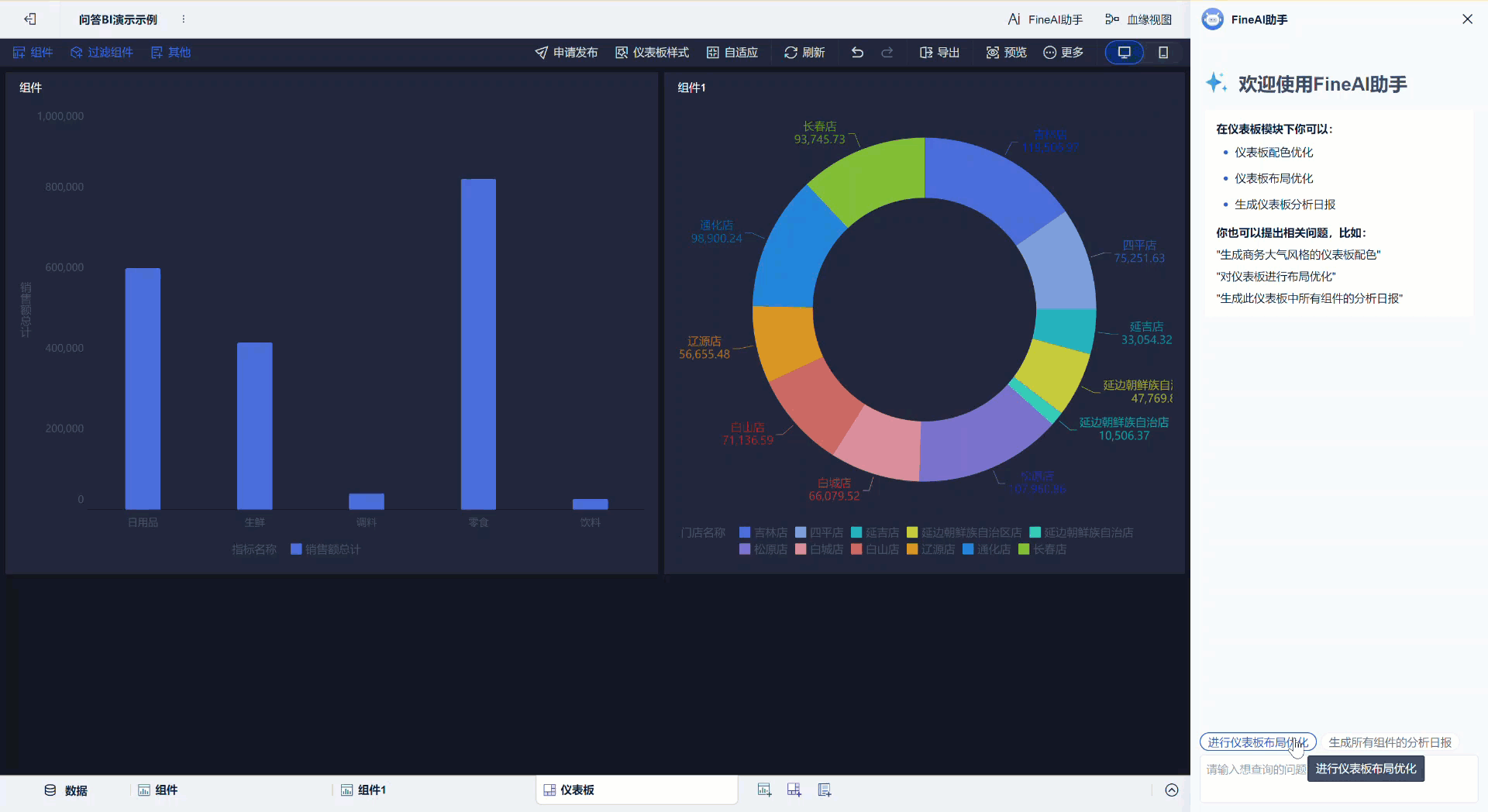The width and height of the screenshot is (1488, 812).
Task: Open the 导出 export option
Action: 939,53
